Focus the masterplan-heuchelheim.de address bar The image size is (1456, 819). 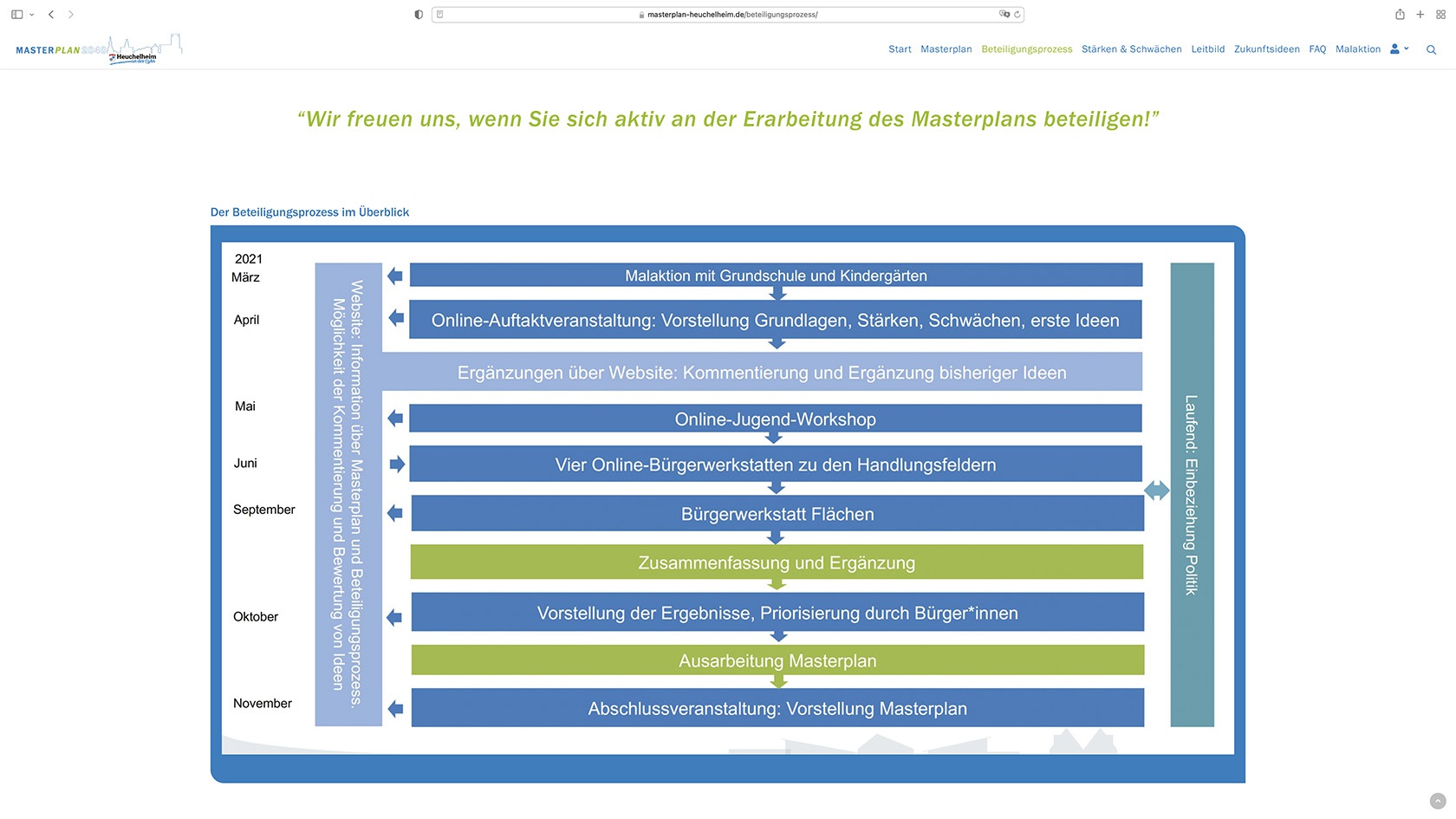tap(728, 15)
